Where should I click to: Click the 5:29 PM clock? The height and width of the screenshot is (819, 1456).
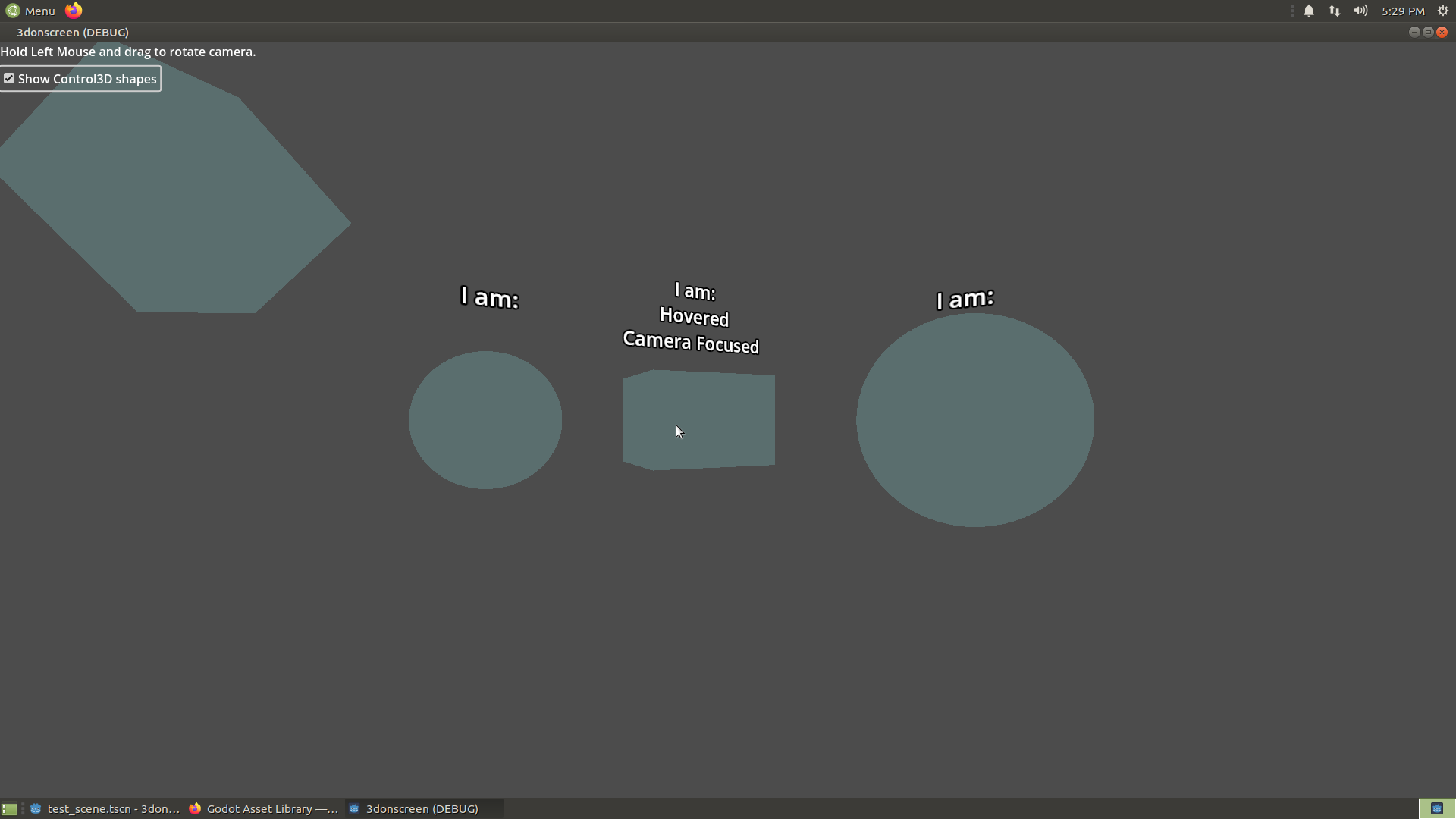click(1402, 11)
